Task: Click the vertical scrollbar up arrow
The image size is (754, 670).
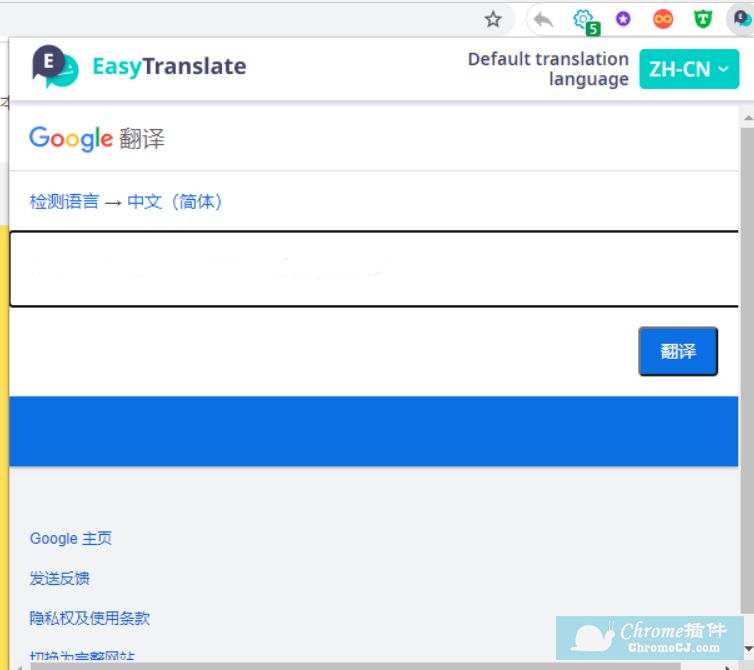Action: point(748,118)
